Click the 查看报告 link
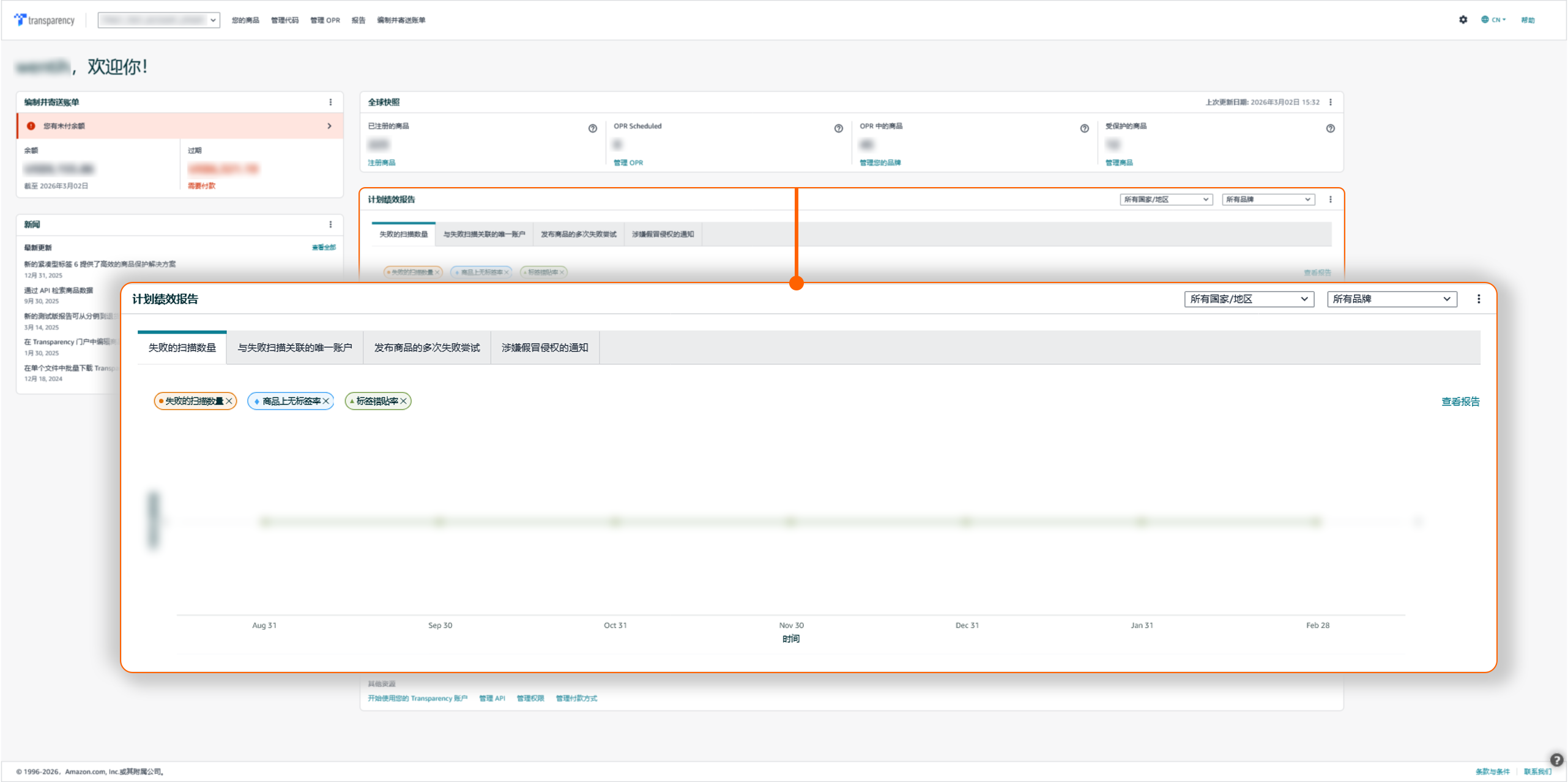1568x782 pixels. [1460, 402]
